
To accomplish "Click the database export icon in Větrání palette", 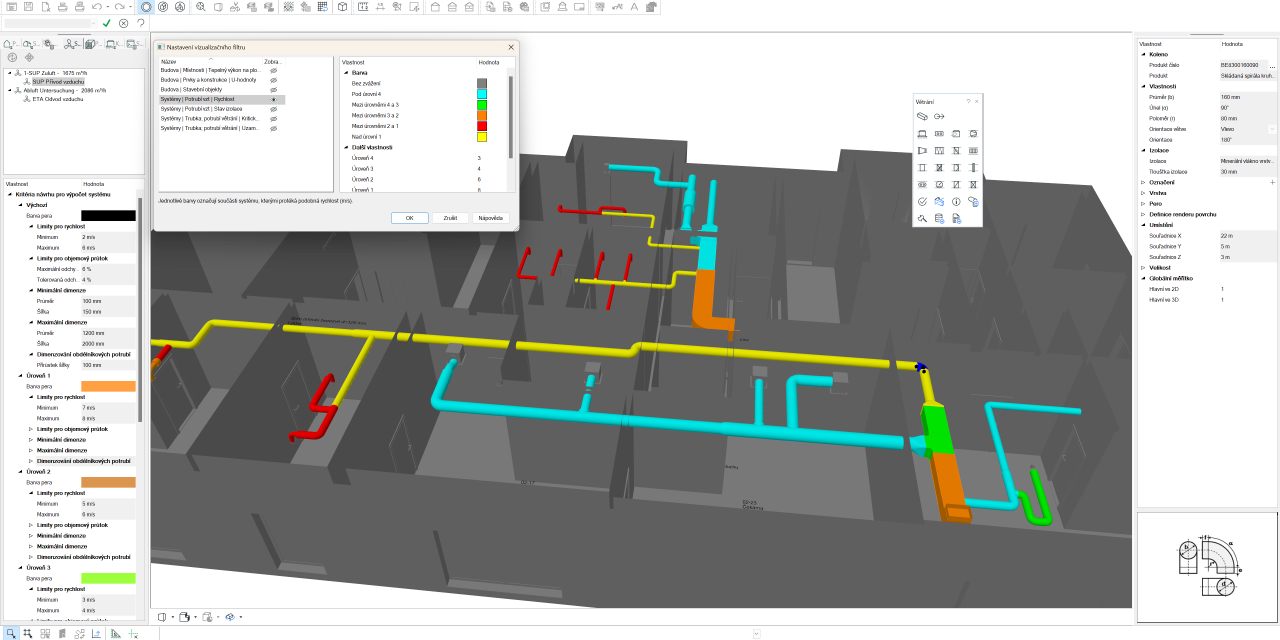I will click(x=939, y=218).
